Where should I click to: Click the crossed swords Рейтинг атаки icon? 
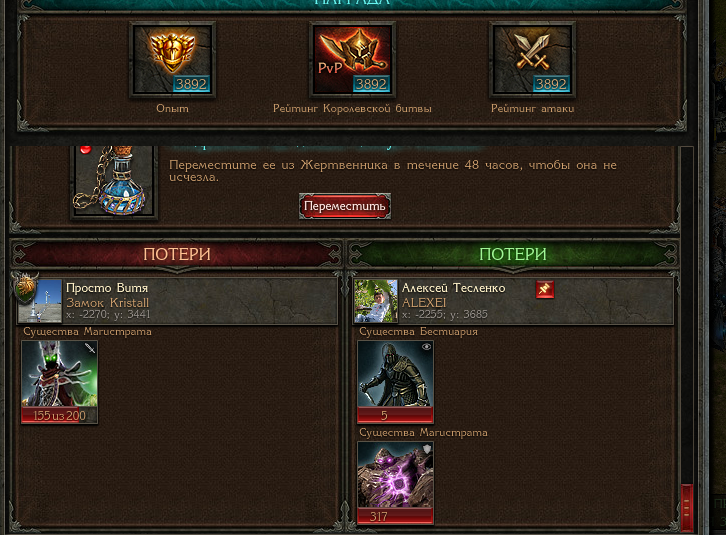[532, 60]
